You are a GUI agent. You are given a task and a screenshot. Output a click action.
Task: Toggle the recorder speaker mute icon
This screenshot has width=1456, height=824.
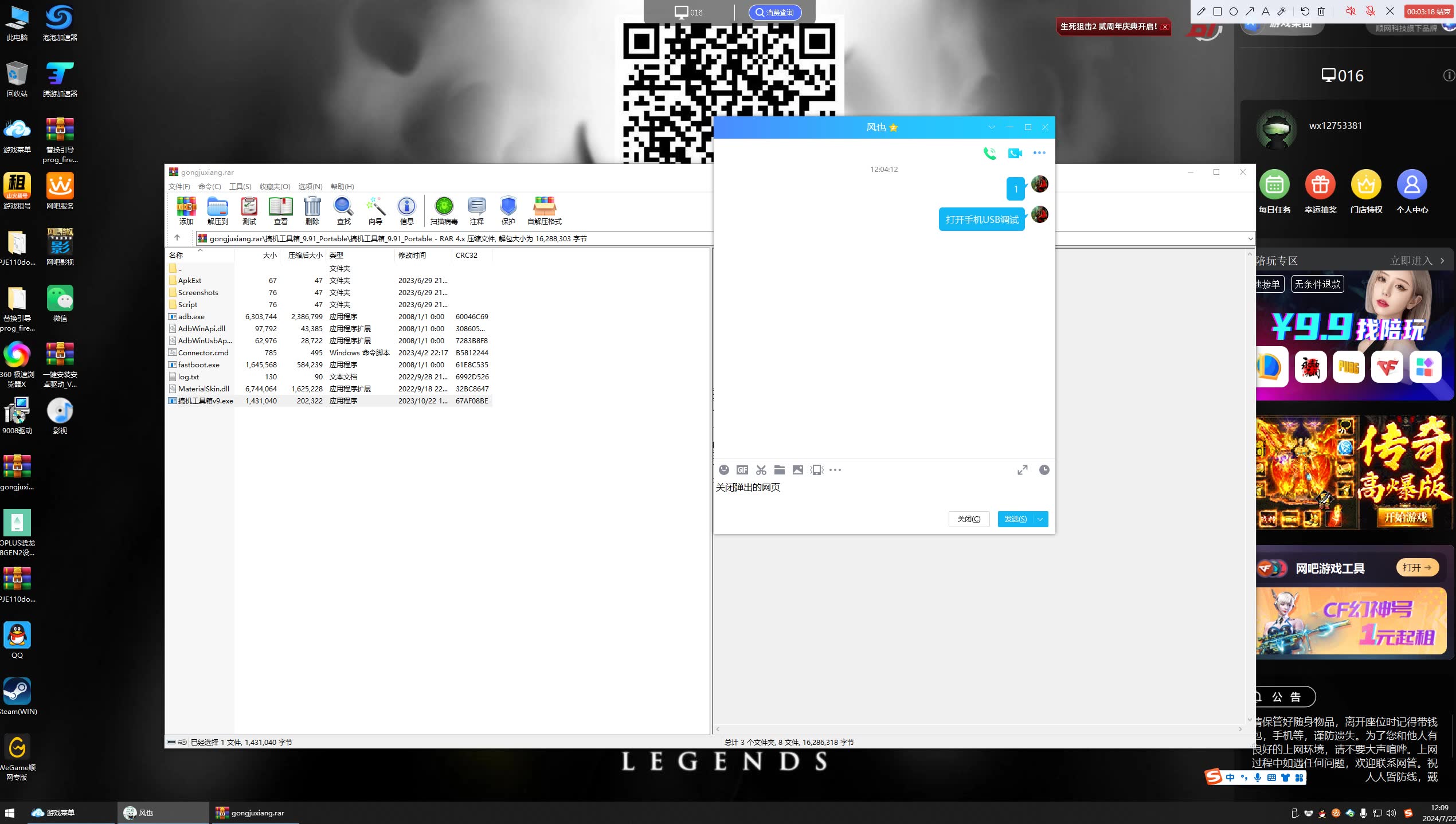click(x=1351, y=11)
